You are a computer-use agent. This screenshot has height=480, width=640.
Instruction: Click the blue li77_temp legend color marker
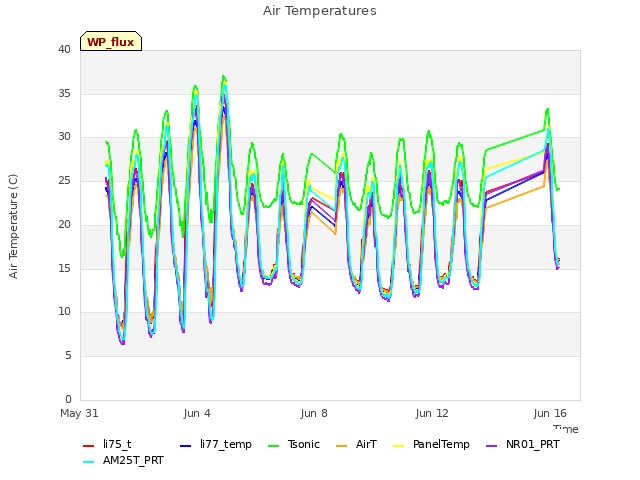186,446
